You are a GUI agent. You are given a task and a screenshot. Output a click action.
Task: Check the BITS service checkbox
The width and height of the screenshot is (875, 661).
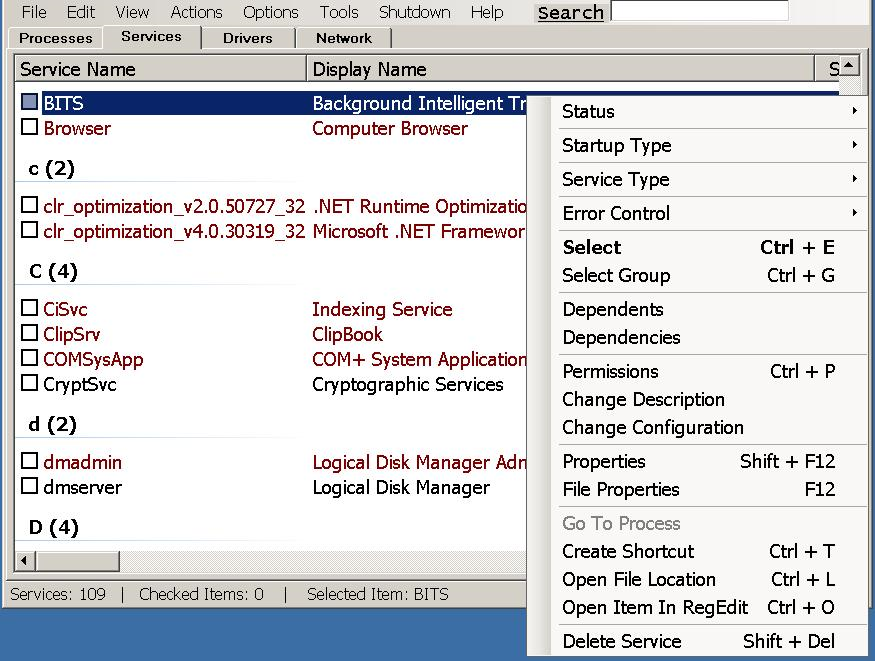pyautogui.click(x=30, y=102)
